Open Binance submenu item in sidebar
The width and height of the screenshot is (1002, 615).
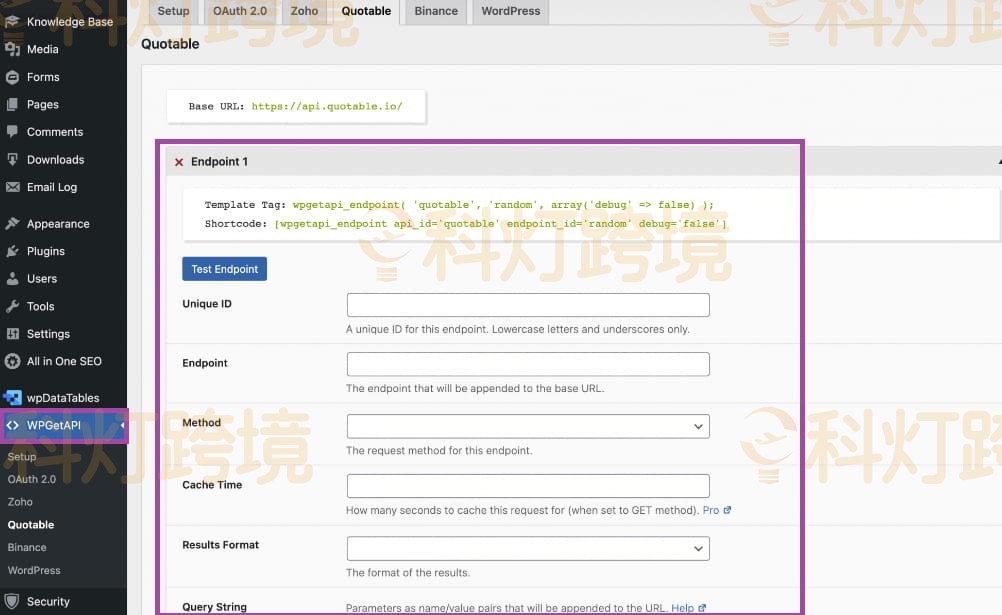[27, 547]
